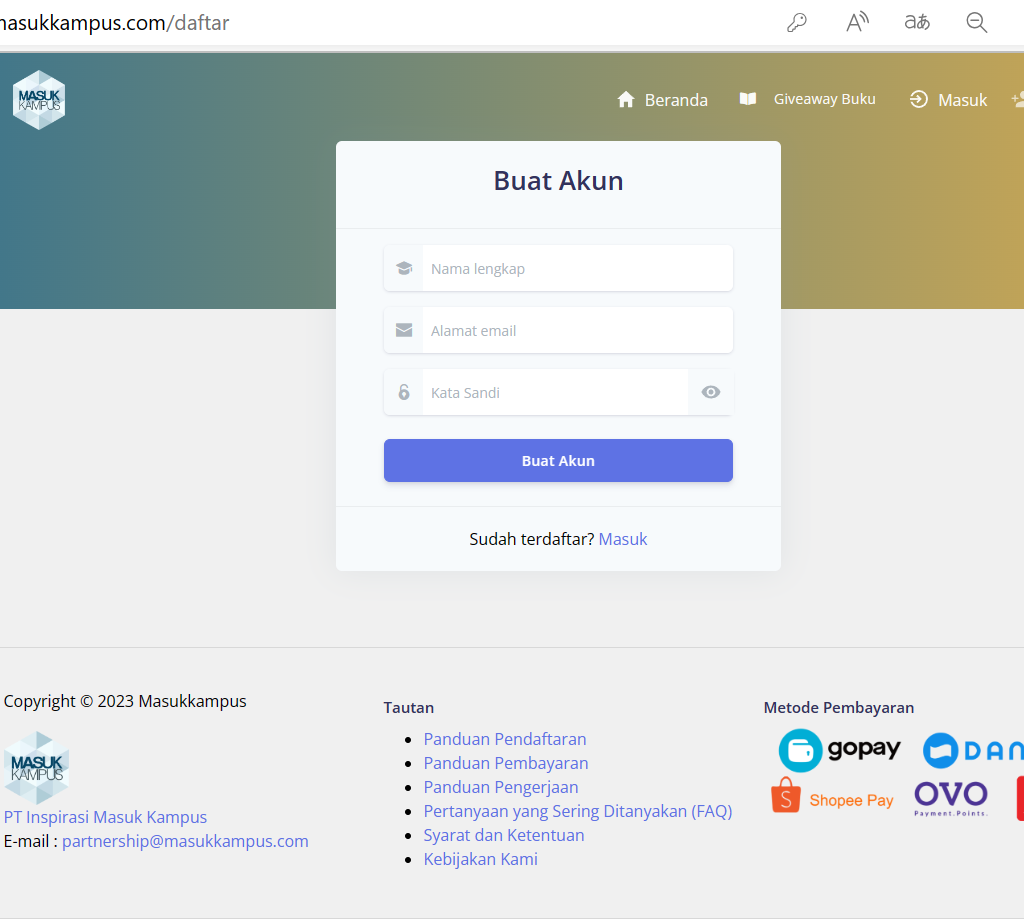
Task: Open Giveaway Buku menu item
Action: [x=808, y=99]
